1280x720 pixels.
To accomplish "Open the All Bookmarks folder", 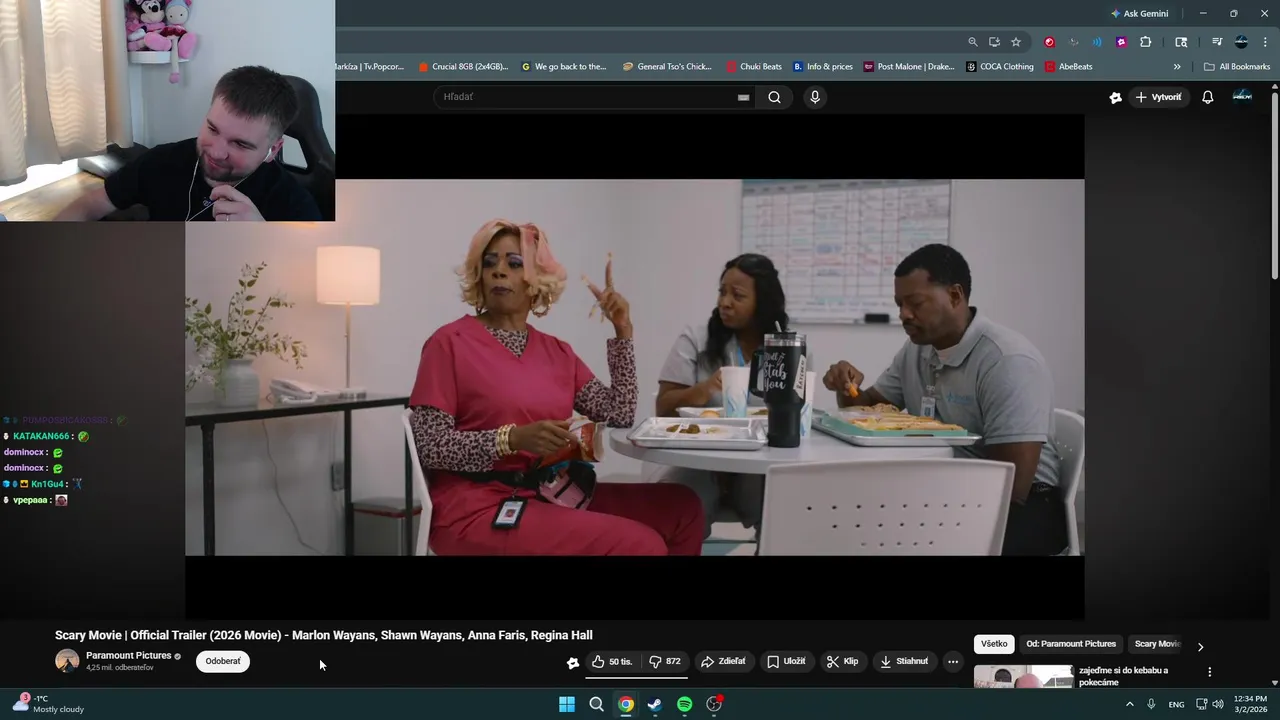I will click(1237, 67).
